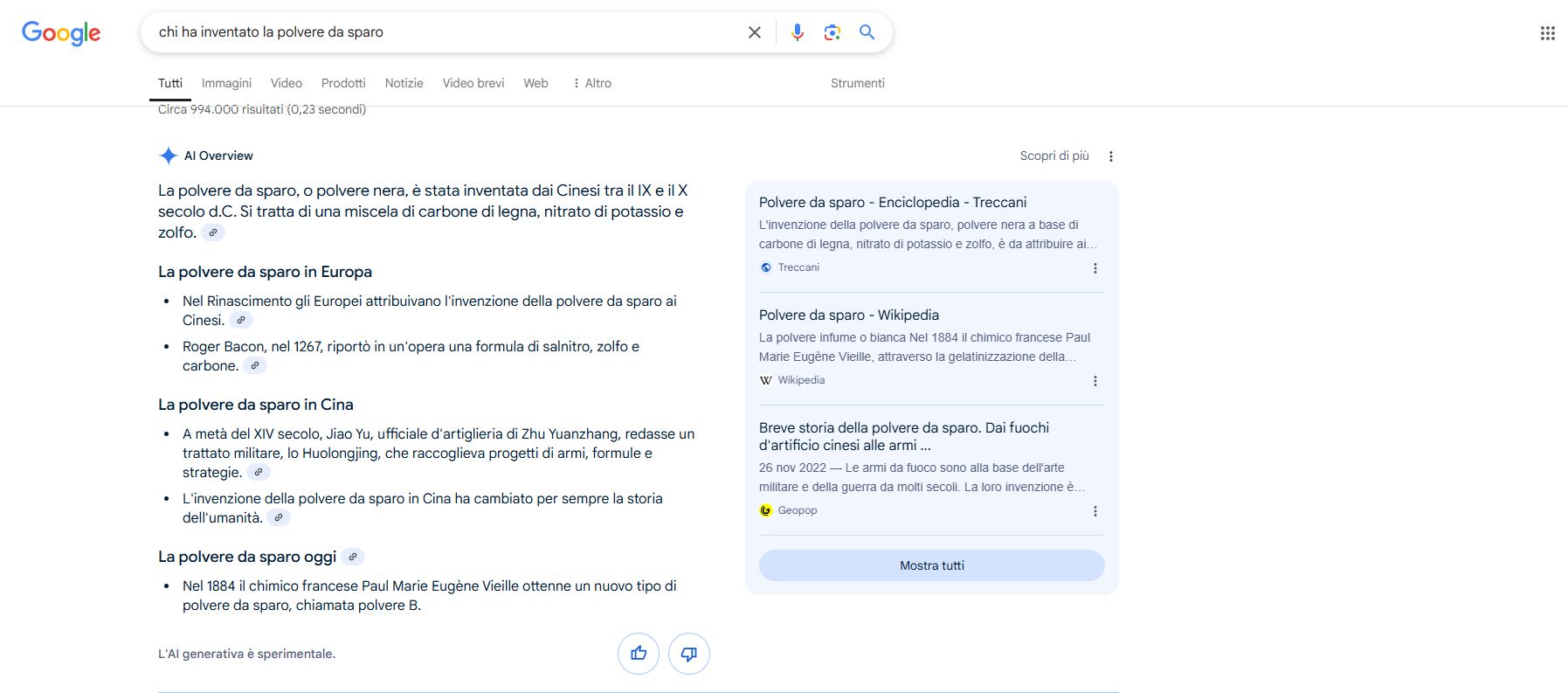Click the Wikipedia W favicon
Viewport: 1568px width, 693px height.
pos(766,380)
